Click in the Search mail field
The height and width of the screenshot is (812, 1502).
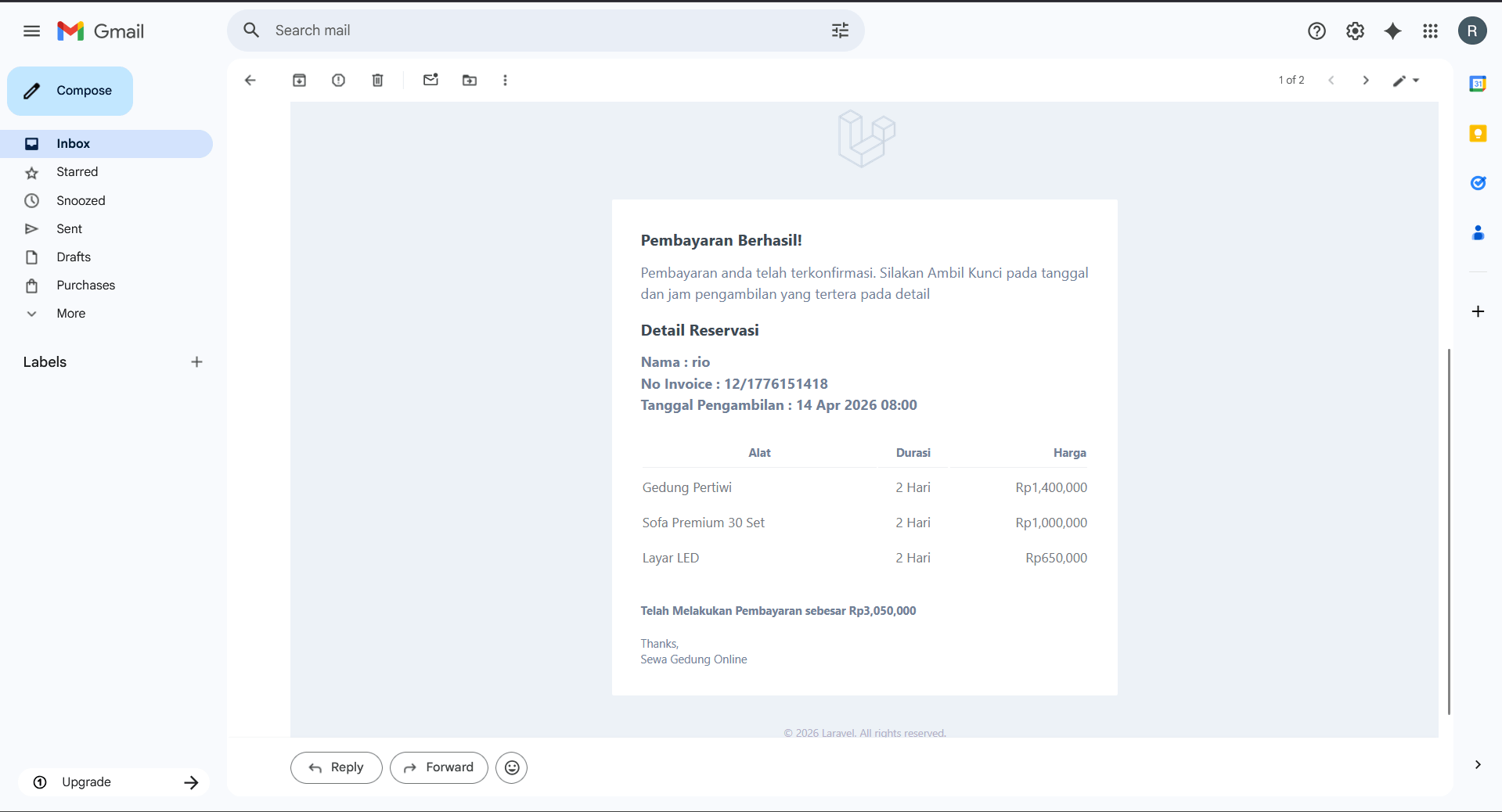[x=546, y=31]
